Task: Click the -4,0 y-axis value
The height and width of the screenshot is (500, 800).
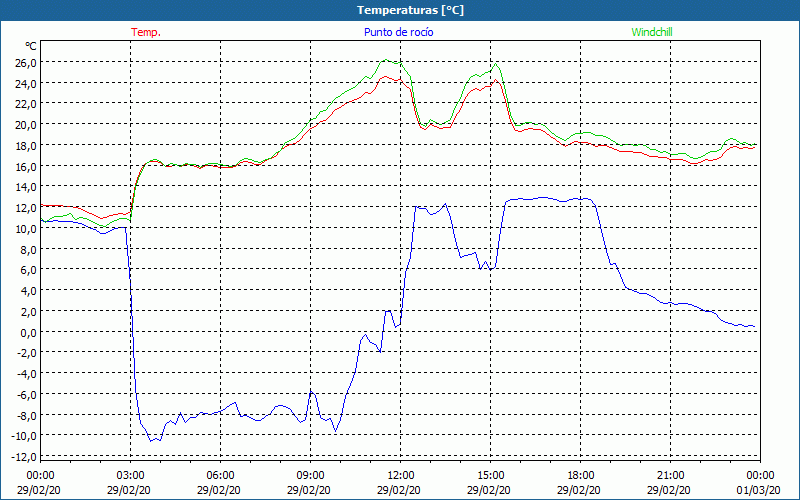Action: [28, 374]
